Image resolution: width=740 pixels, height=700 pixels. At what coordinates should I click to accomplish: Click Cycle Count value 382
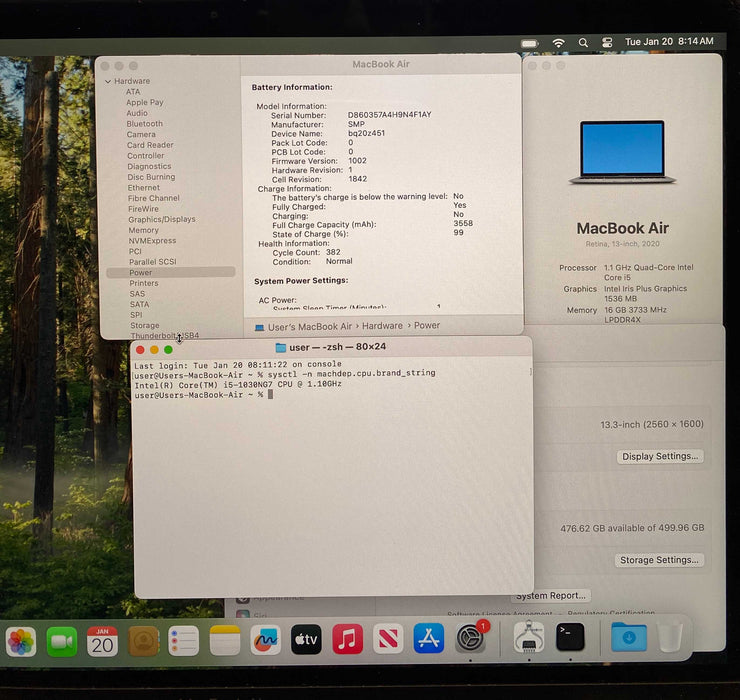click(x=333, y=252)
